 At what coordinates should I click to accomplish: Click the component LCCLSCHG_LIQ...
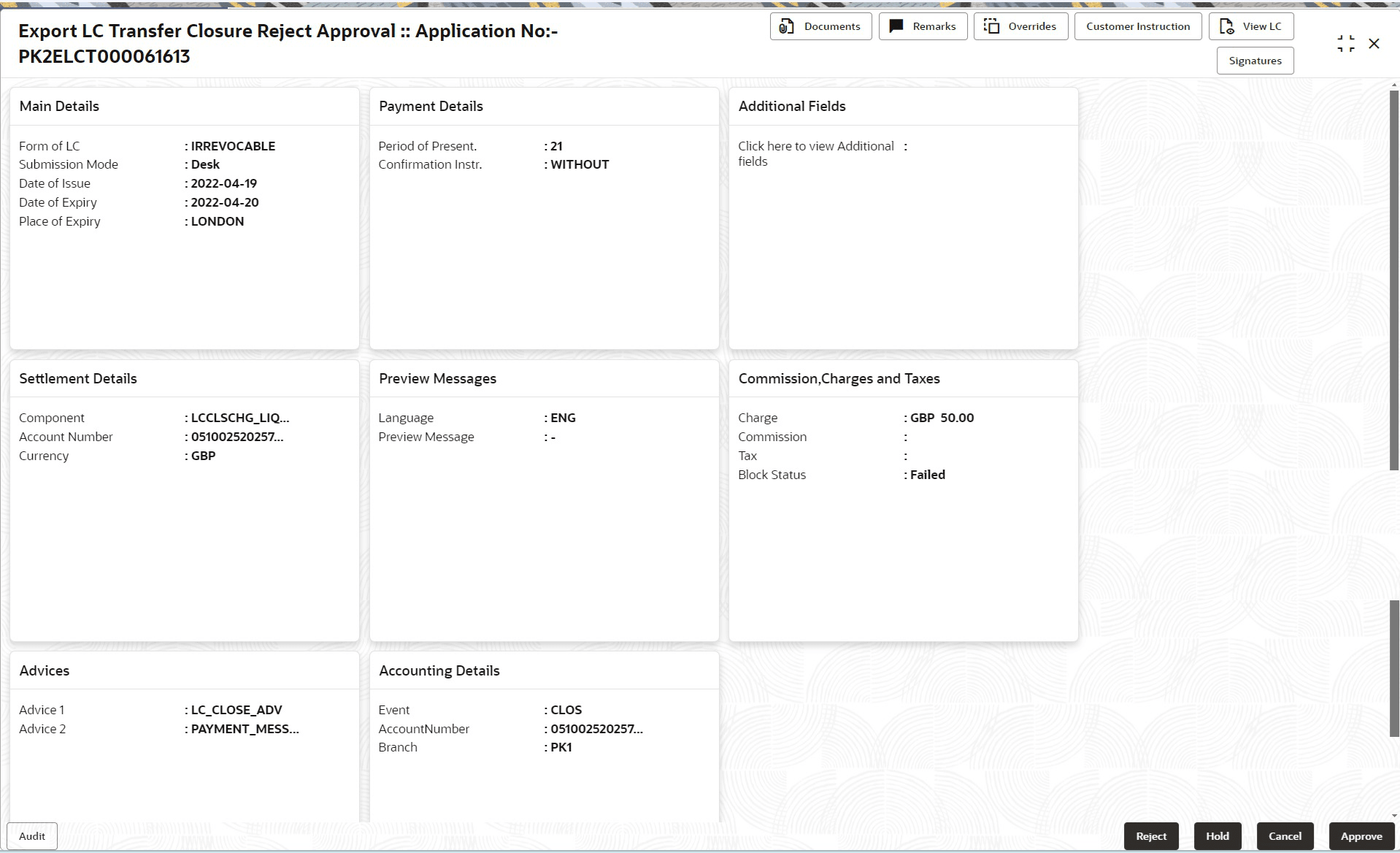point(240,418)
